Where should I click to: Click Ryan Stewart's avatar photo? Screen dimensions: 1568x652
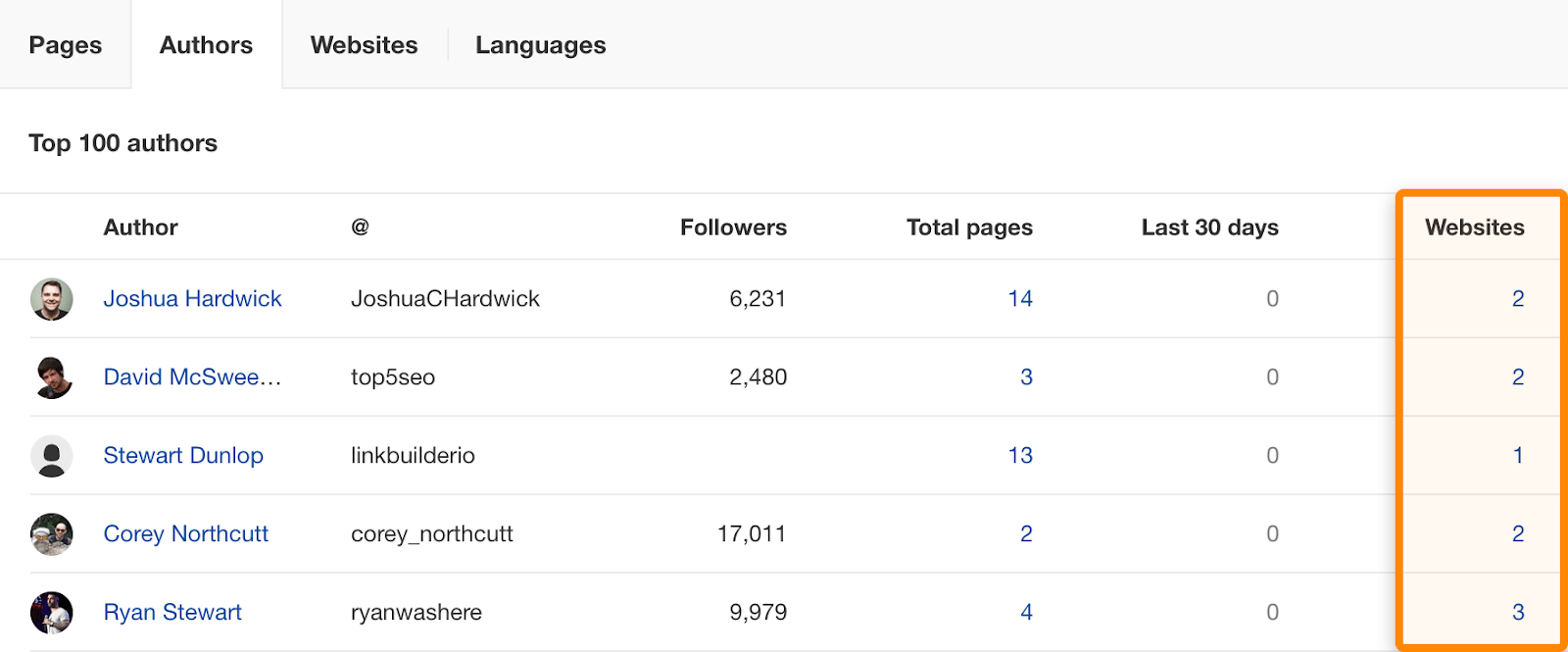coord(52,613)
